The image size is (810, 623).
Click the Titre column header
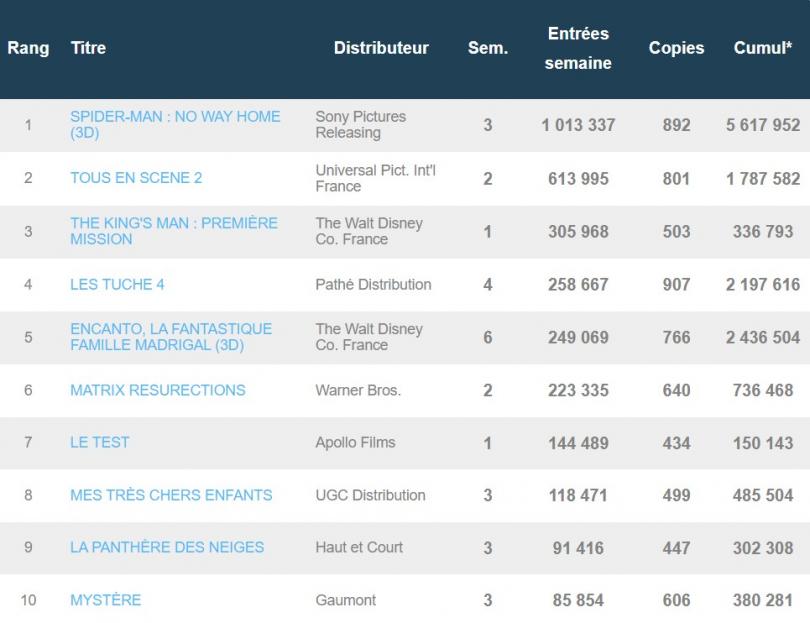(88, 48)
